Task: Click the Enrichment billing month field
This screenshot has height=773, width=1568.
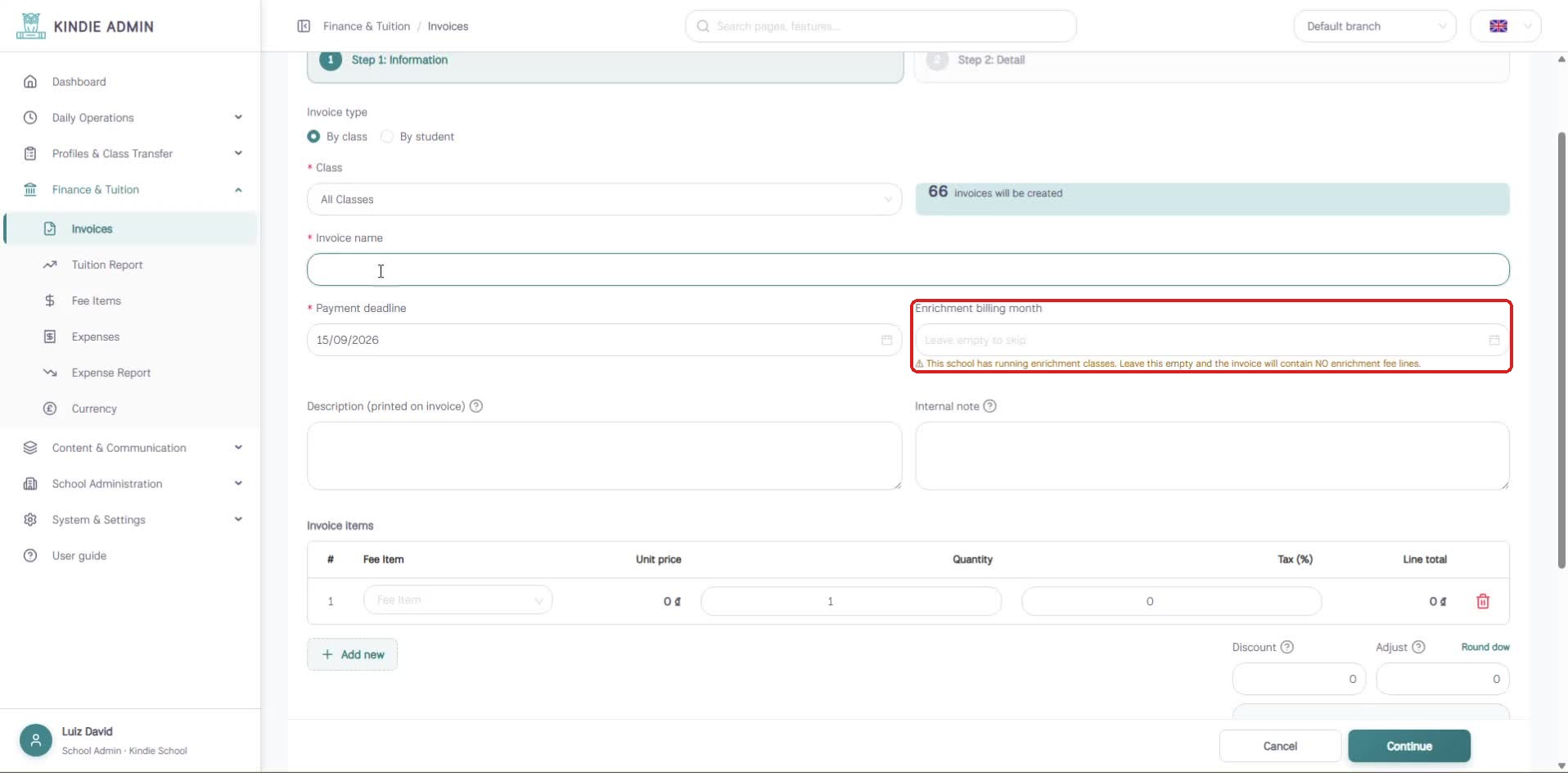Action: tap(1211, 340)
